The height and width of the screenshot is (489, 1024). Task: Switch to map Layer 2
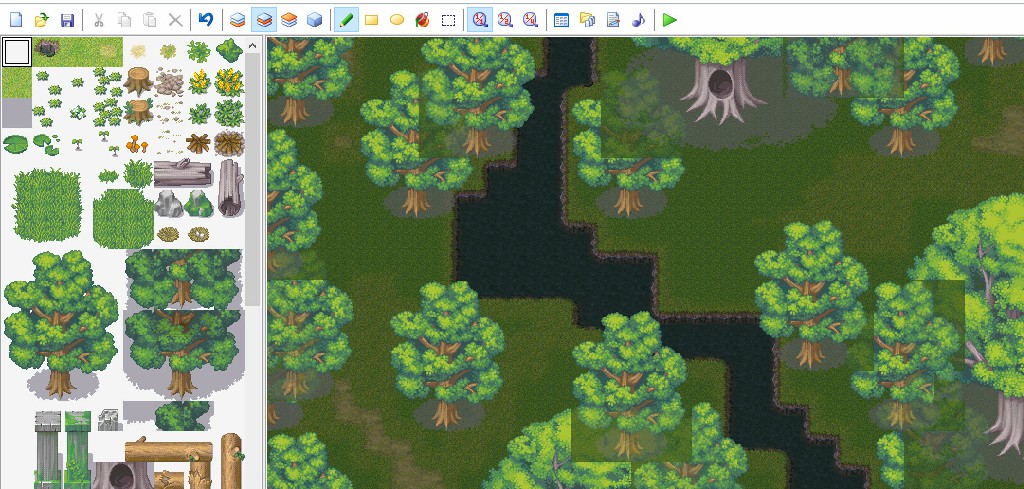(264, 20)
